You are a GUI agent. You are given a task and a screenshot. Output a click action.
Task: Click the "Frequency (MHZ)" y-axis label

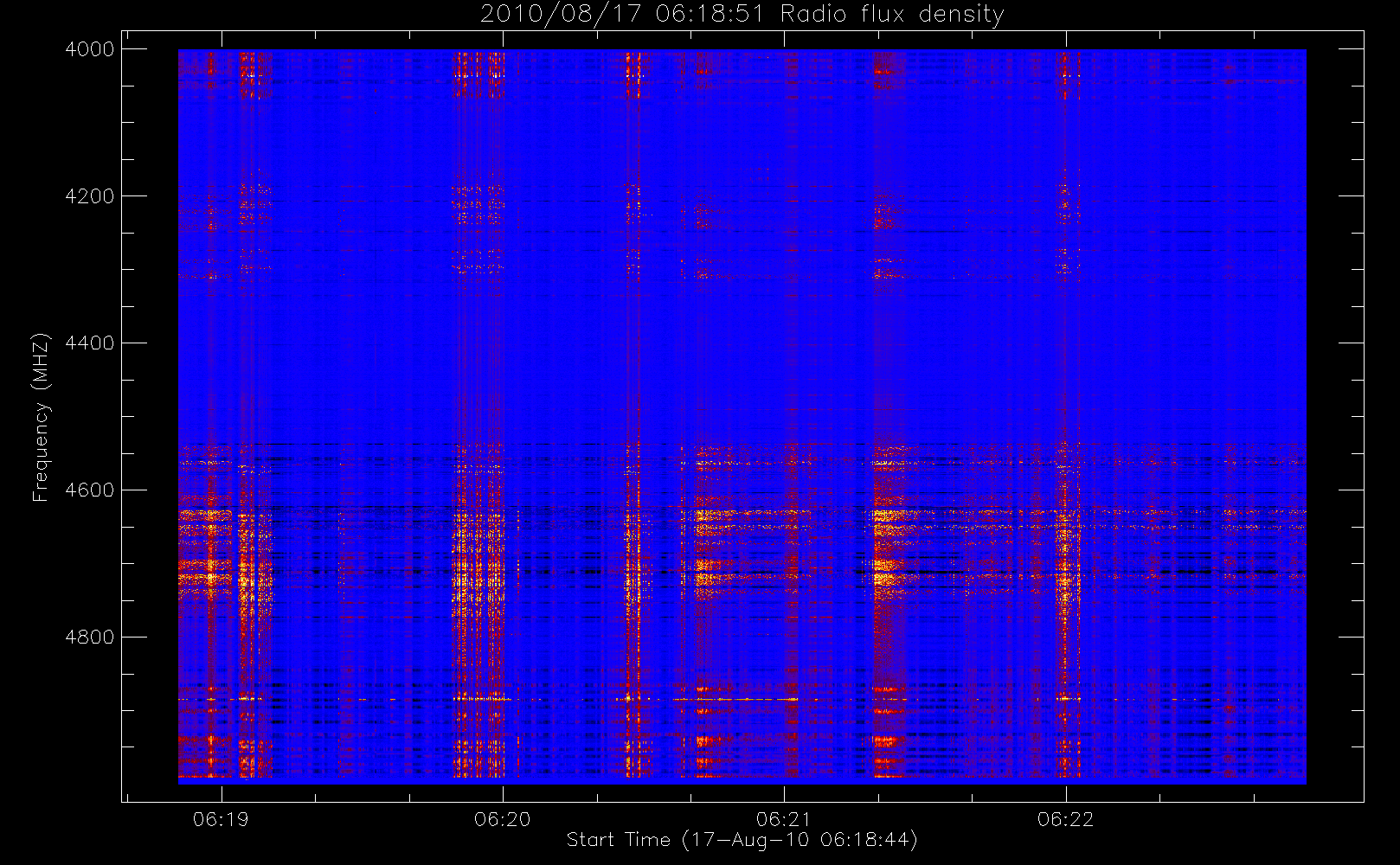click(41, 417)
